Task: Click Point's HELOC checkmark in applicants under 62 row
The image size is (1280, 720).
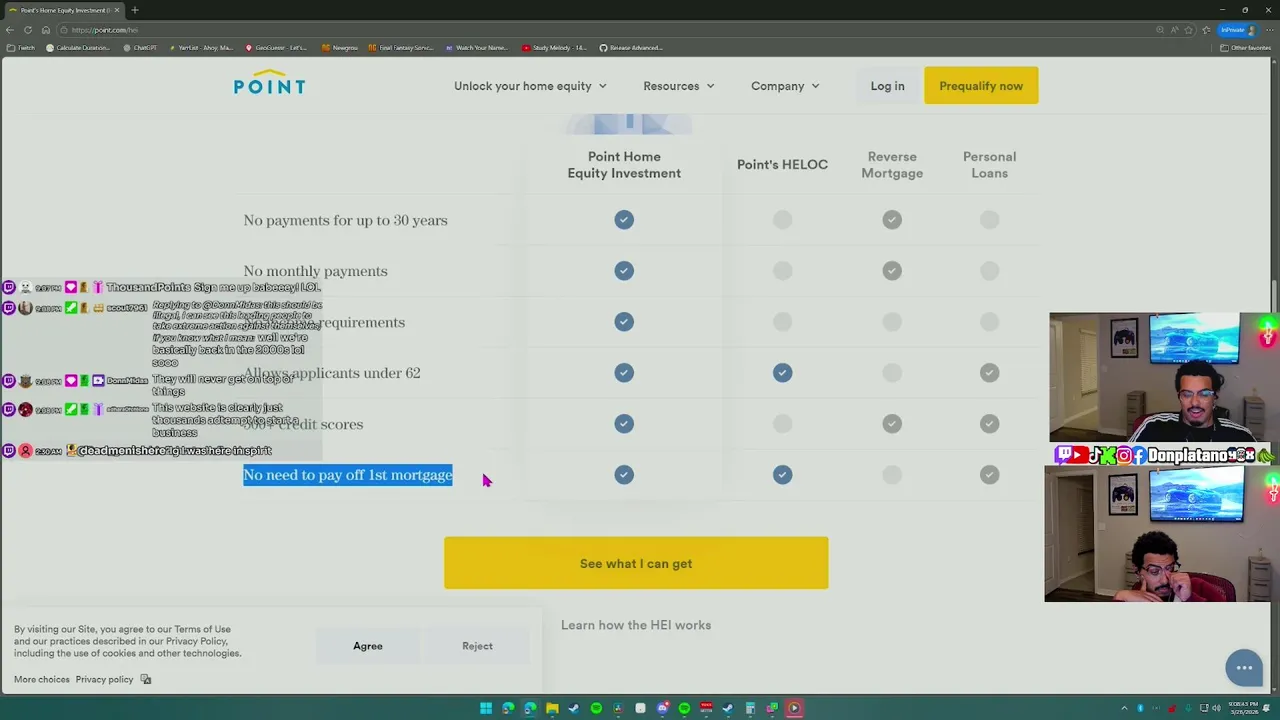Action: (782, 373)
